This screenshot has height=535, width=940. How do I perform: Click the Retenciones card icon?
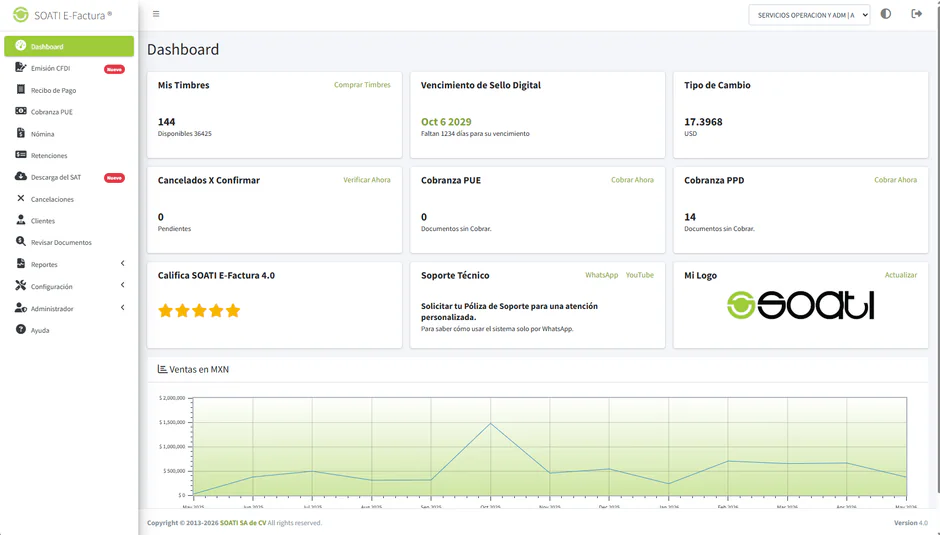point(20,155)
